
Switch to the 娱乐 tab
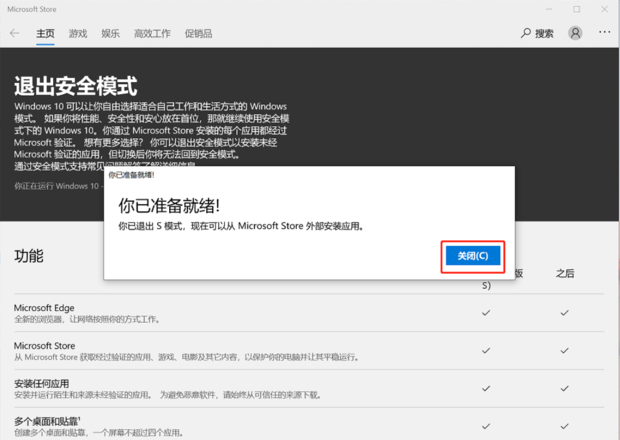click(110, 34)
